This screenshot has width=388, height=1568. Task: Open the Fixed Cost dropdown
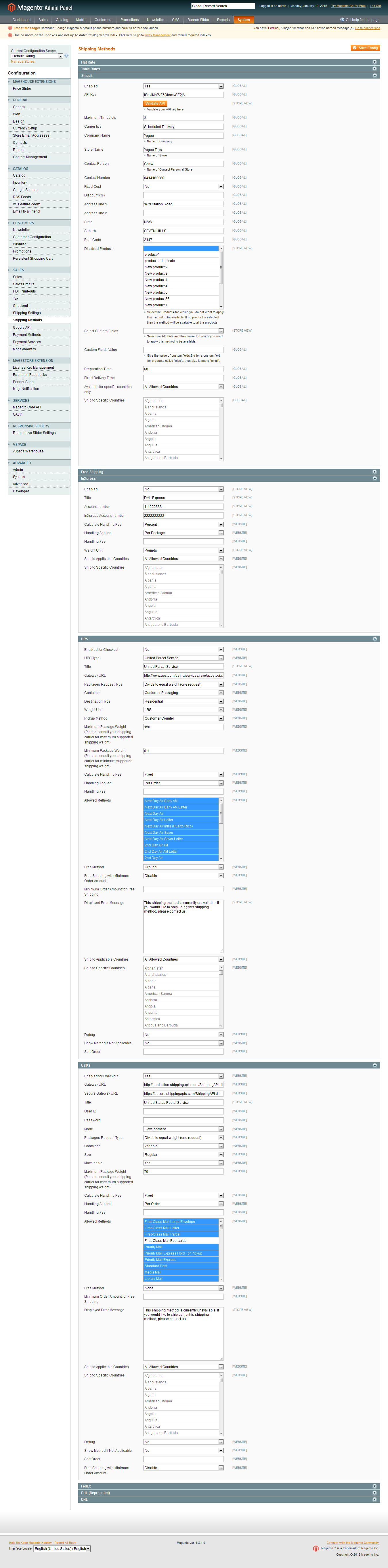pos(183,187)
